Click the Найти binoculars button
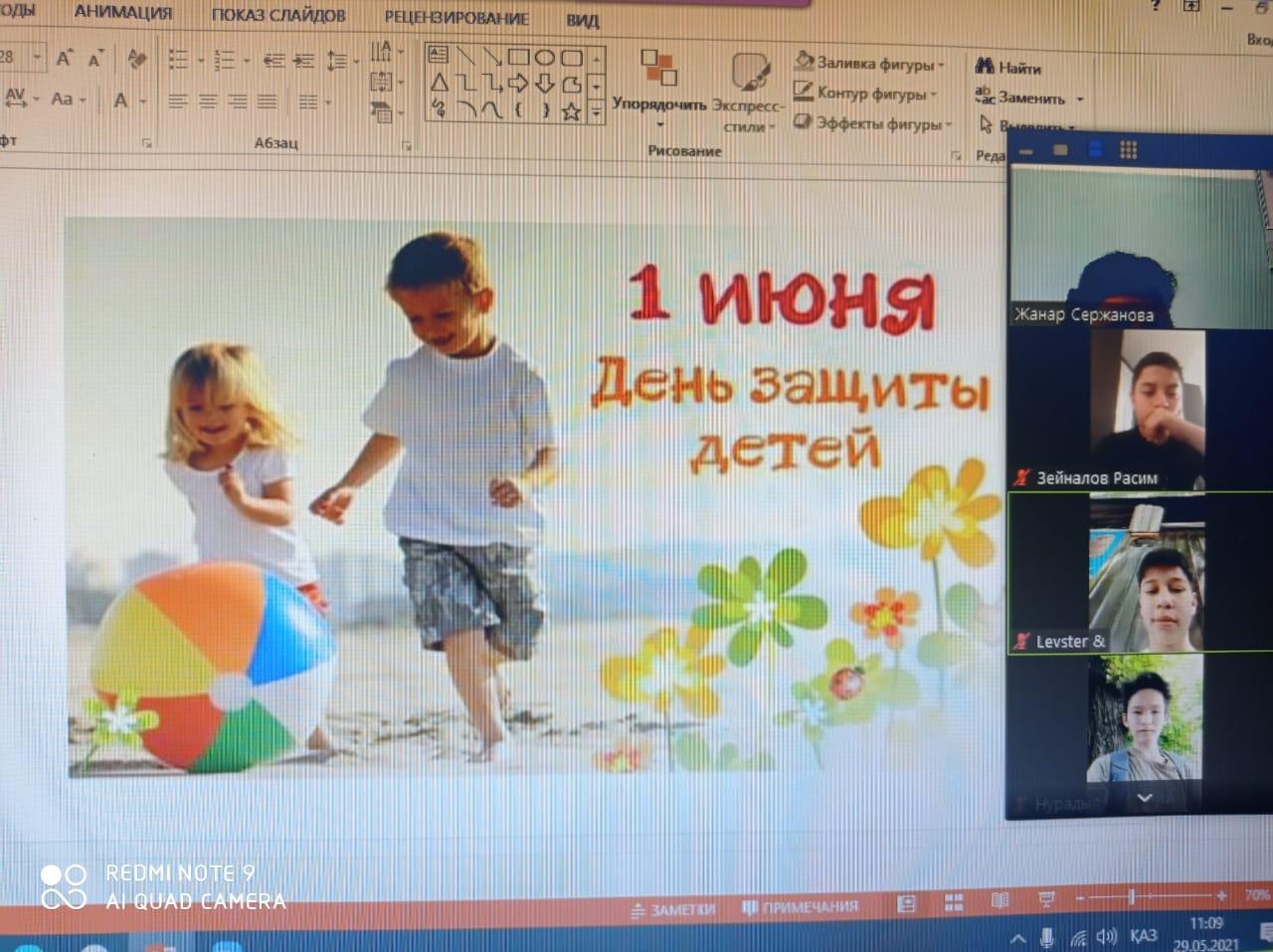The height and width of the screenshot is (952, 1273). [1008, 68]
